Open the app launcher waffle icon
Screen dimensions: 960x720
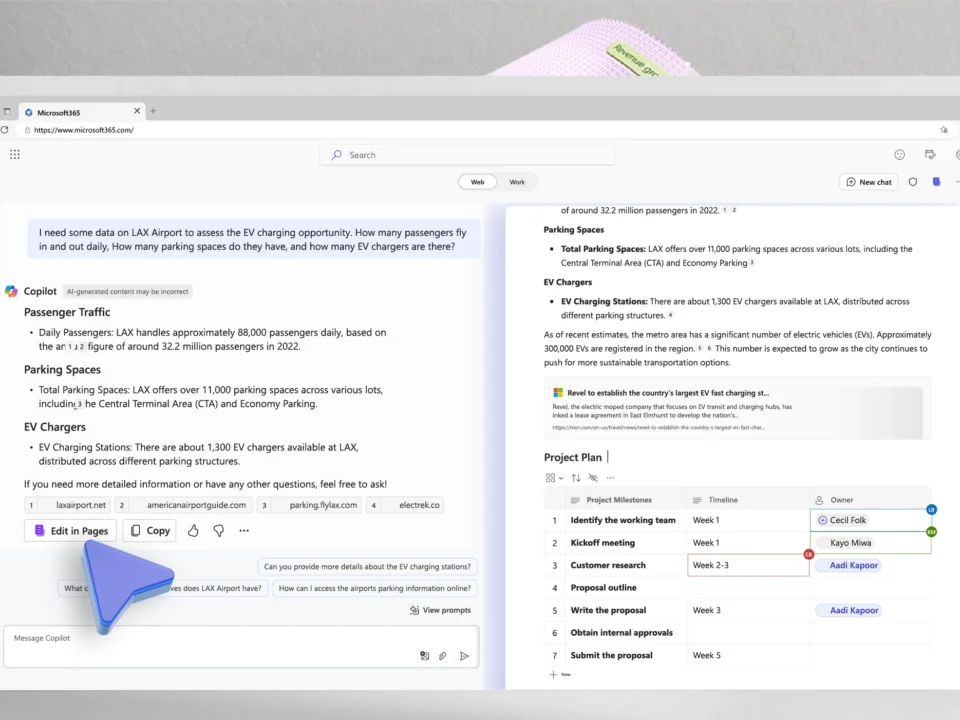tap(15, 155)
